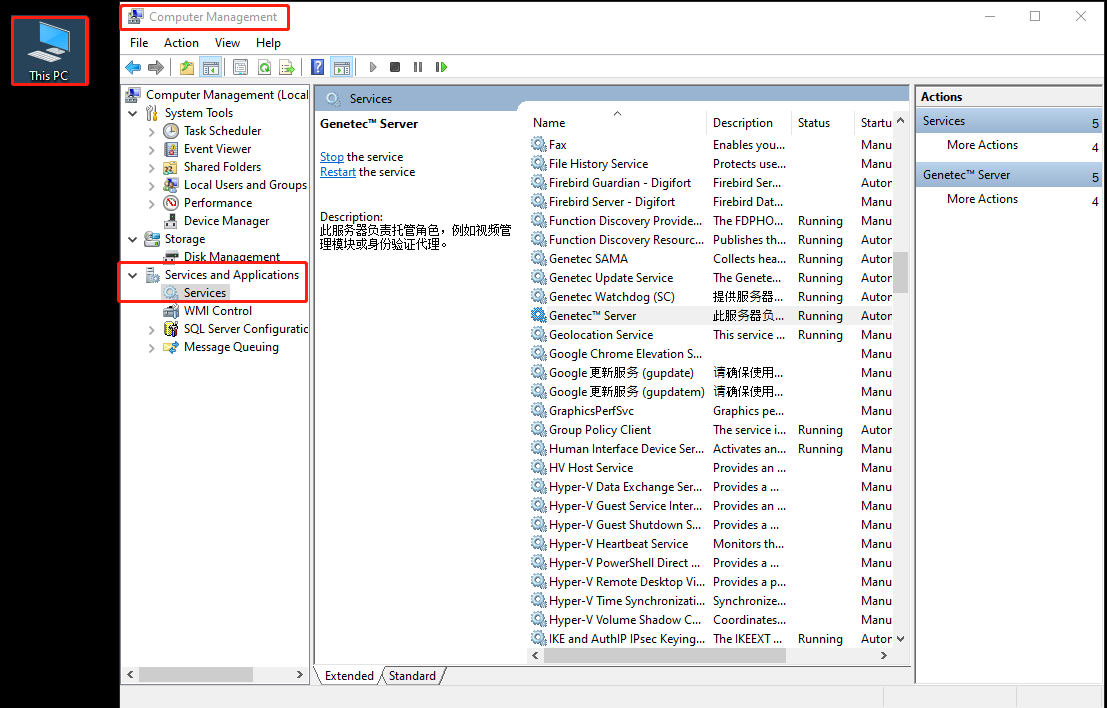Click the Start Service play icon

[x=373, y=67]
